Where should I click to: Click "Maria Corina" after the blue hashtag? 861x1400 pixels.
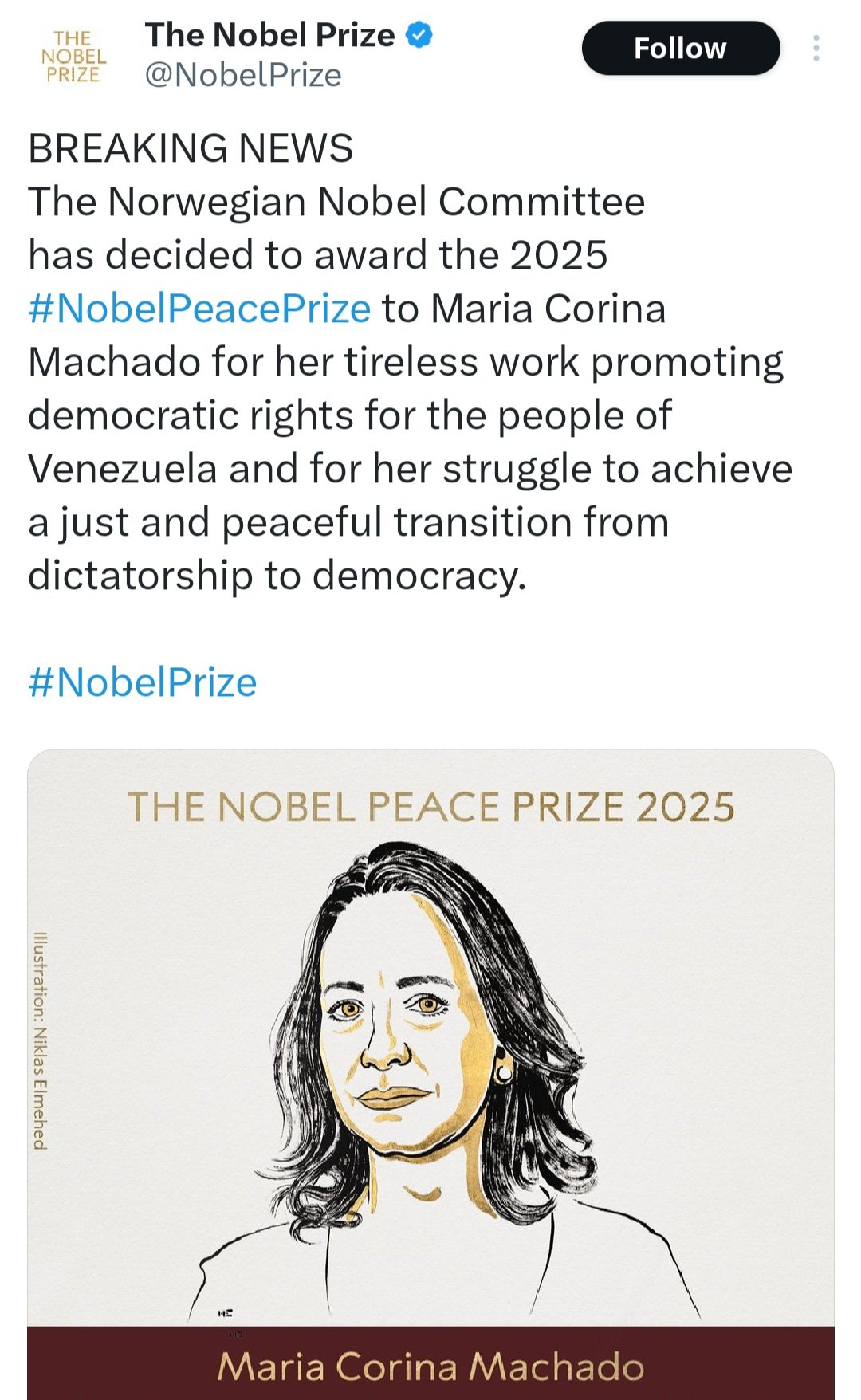pos(548,309)
